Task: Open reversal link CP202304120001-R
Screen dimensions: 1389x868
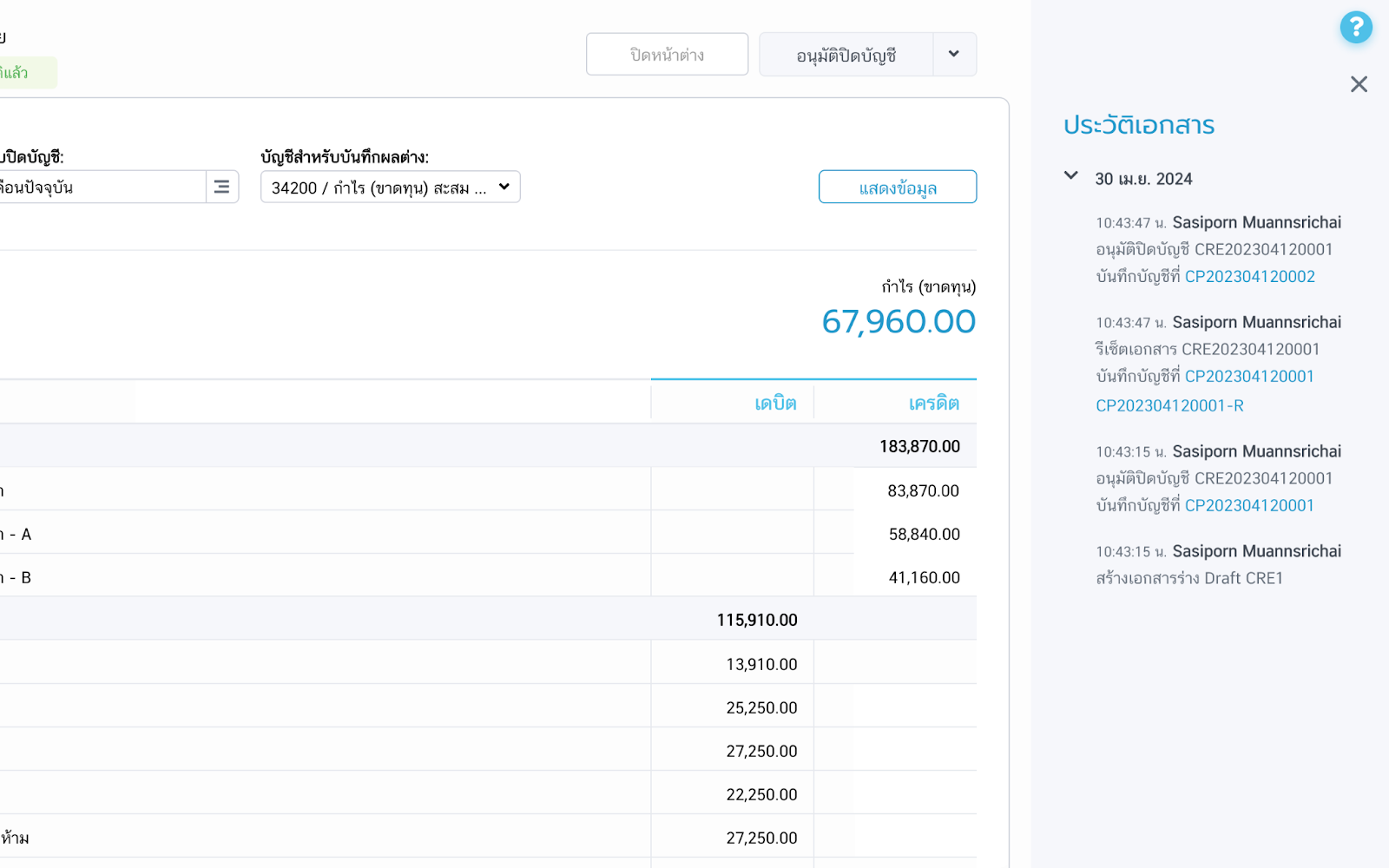Action: pos(1169,405)
